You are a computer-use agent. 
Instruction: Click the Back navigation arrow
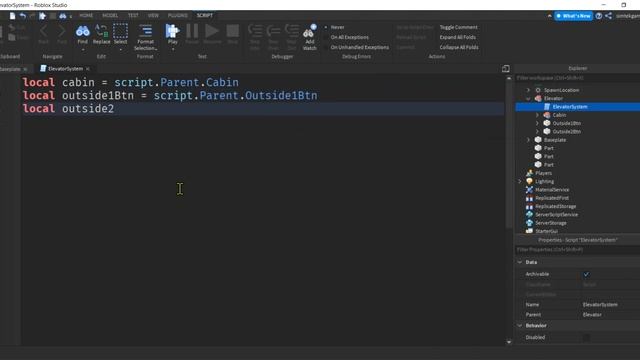coord(43,31)
